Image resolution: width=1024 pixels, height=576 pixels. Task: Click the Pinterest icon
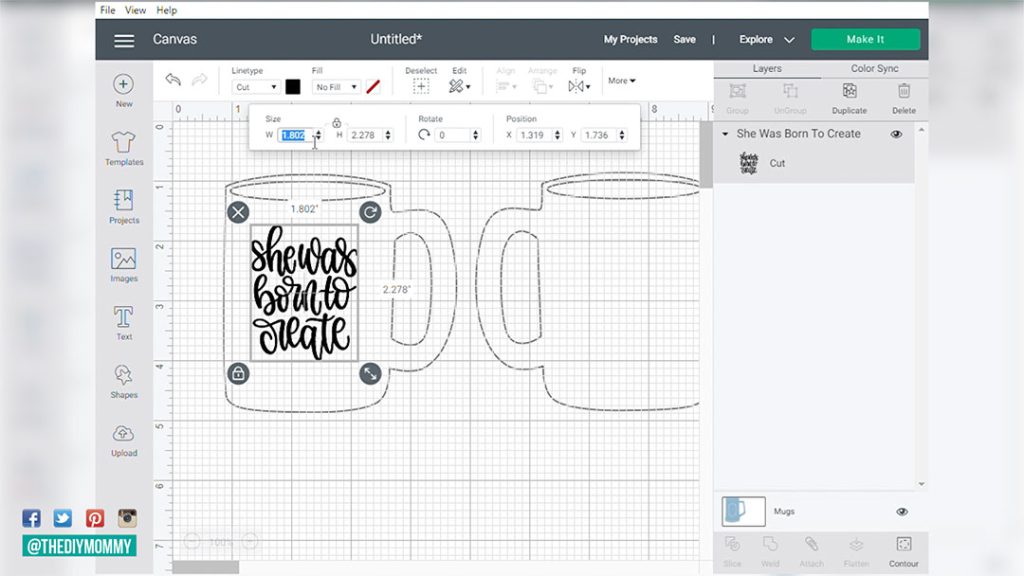coord(95,519)
